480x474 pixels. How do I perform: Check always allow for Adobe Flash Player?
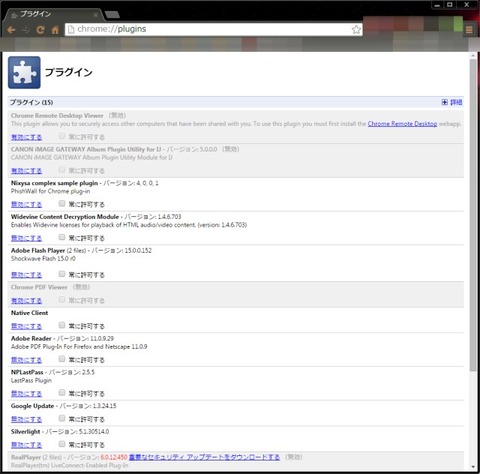click(62, 274)
